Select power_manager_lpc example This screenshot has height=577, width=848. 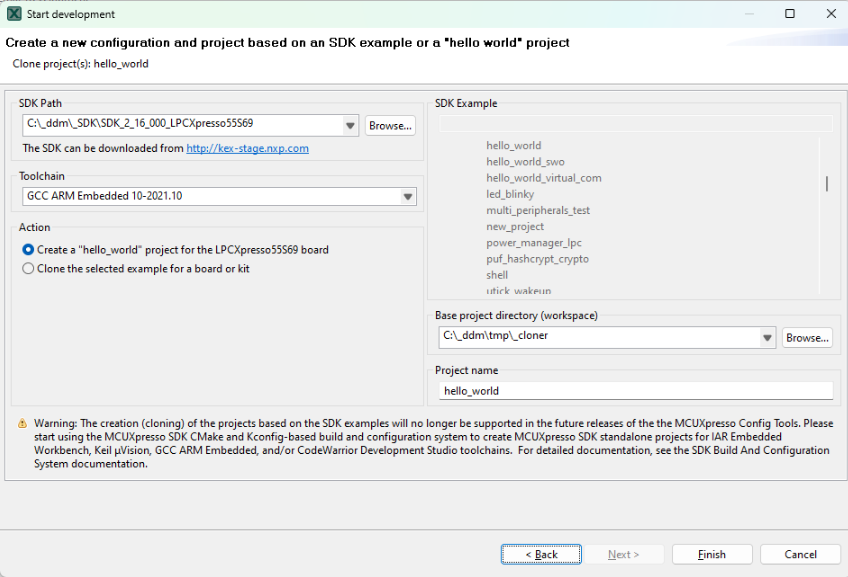533,243
